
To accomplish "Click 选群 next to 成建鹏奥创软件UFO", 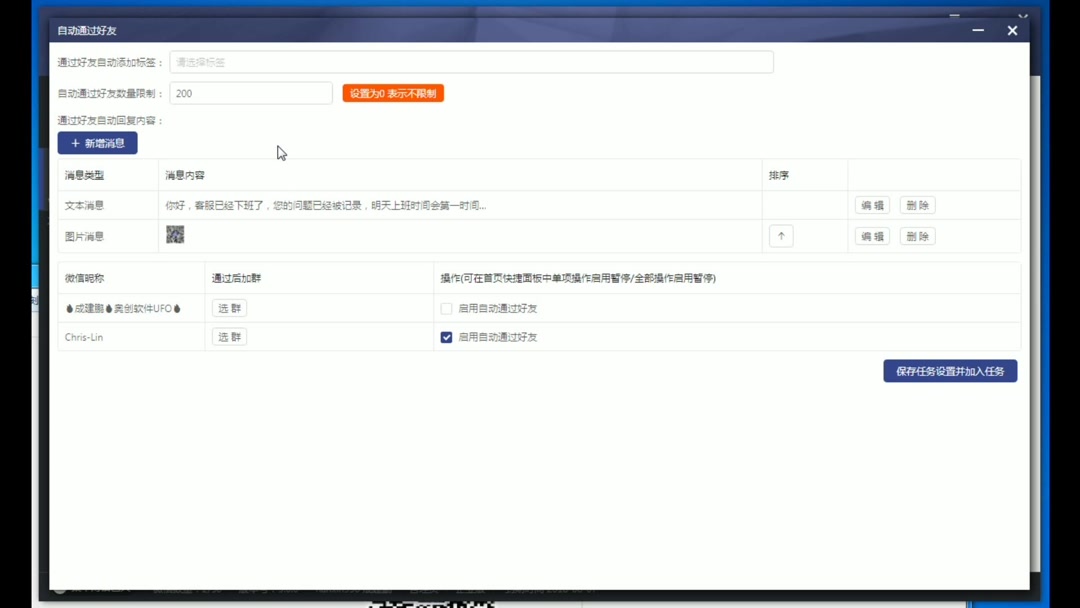I will tap(228, 308).
